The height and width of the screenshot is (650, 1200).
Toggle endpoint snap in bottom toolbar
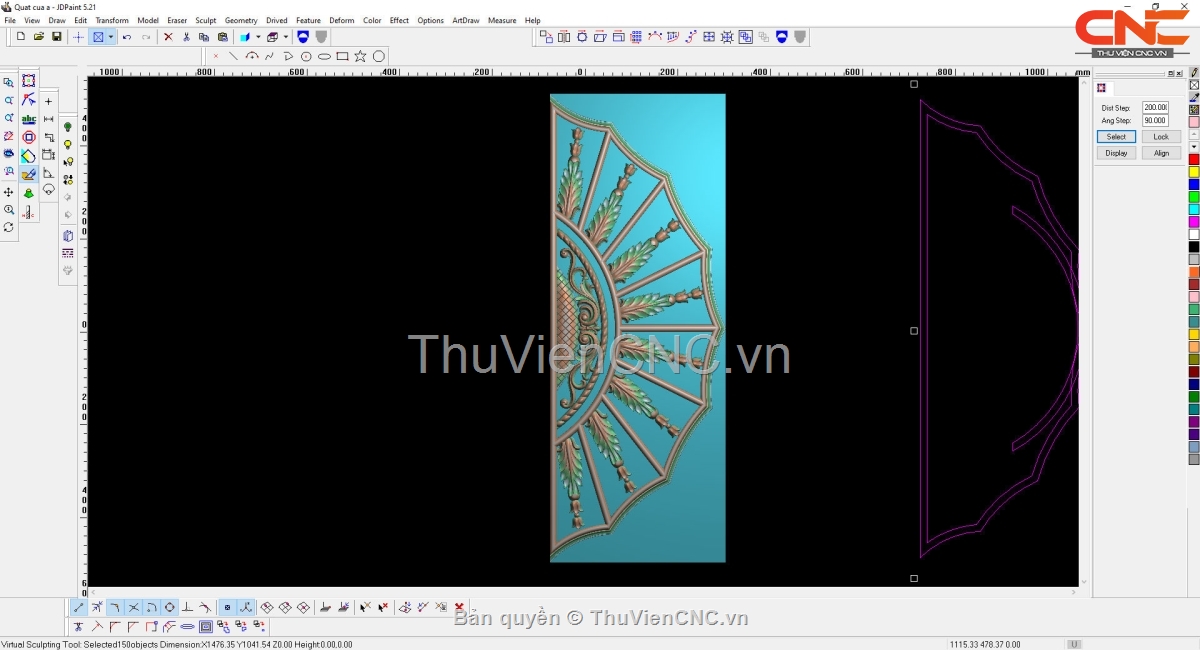[x=79, y=607]
